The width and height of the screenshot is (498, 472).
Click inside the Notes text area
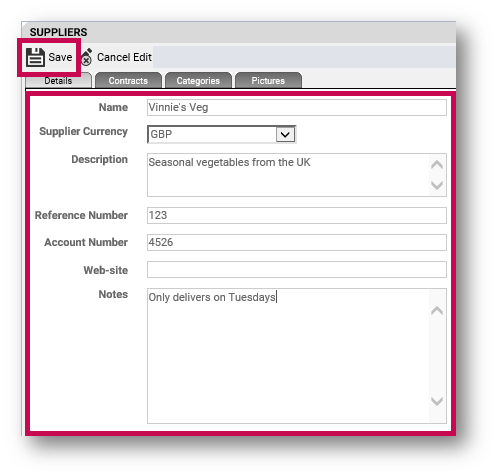288,356
